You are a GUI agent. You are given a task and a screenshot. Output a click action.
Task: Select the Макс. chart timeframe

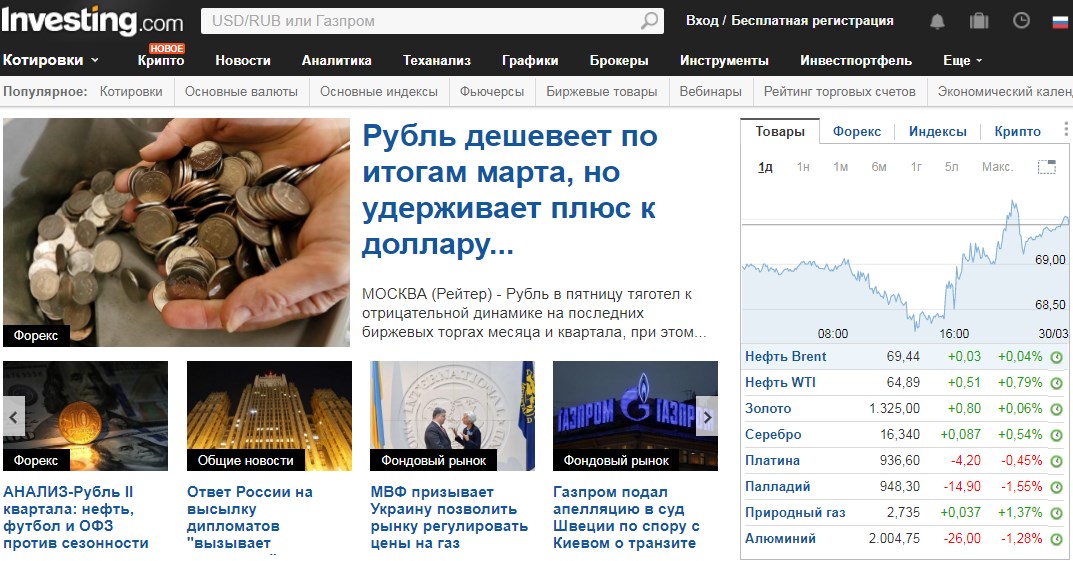pyautogui.click(x=997, y=167)
